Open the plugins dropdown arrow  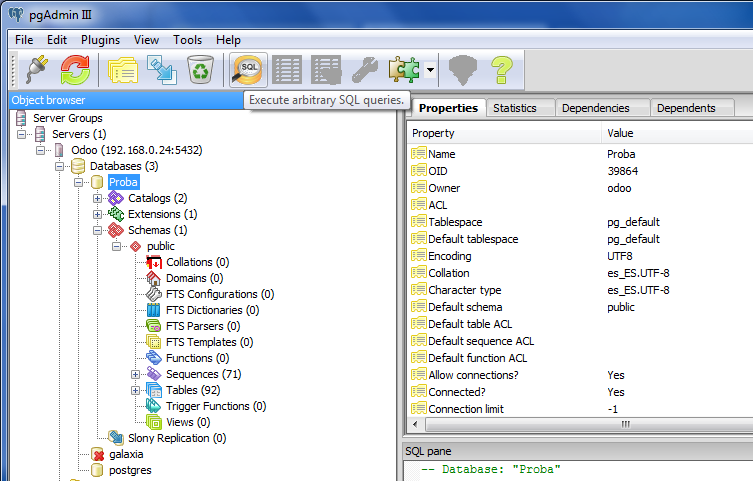(430, 70)
